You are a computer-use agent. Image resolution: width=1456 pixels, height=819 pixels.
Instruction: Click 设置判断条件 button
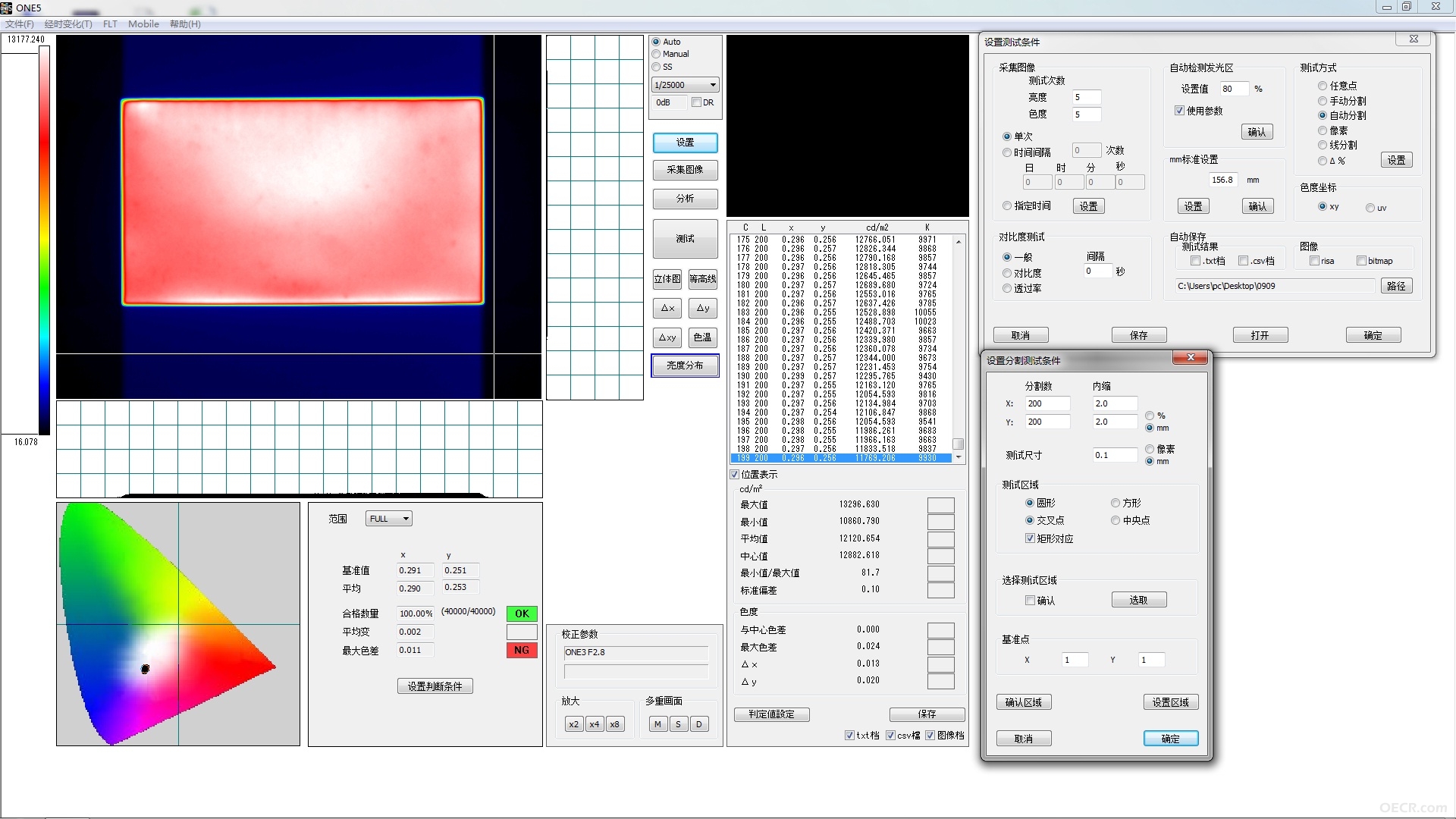[435, 686]
